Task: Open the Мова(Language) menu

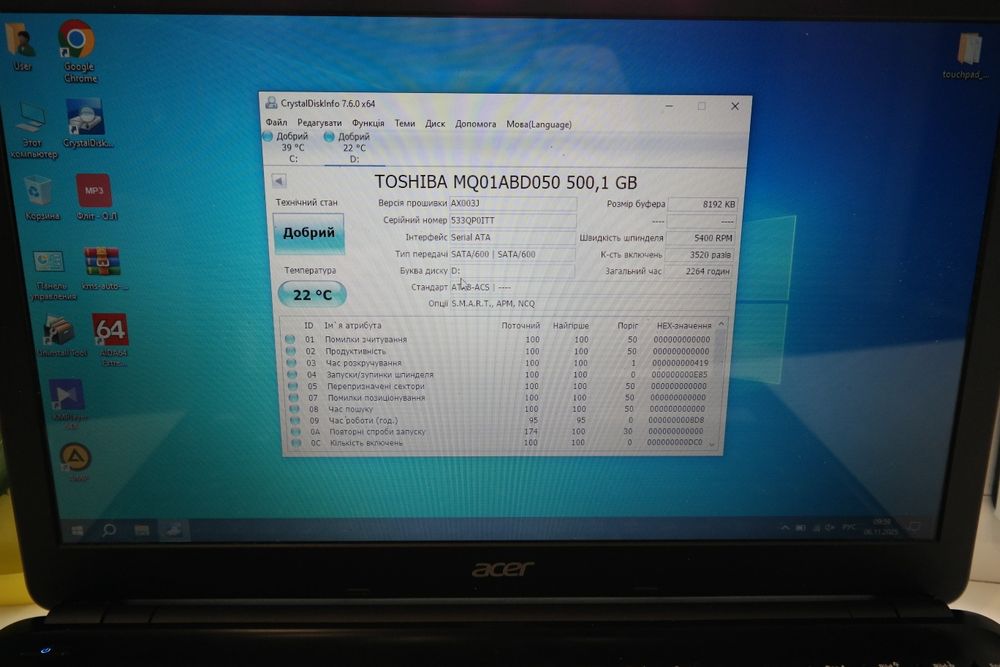Action: point(539,124)
